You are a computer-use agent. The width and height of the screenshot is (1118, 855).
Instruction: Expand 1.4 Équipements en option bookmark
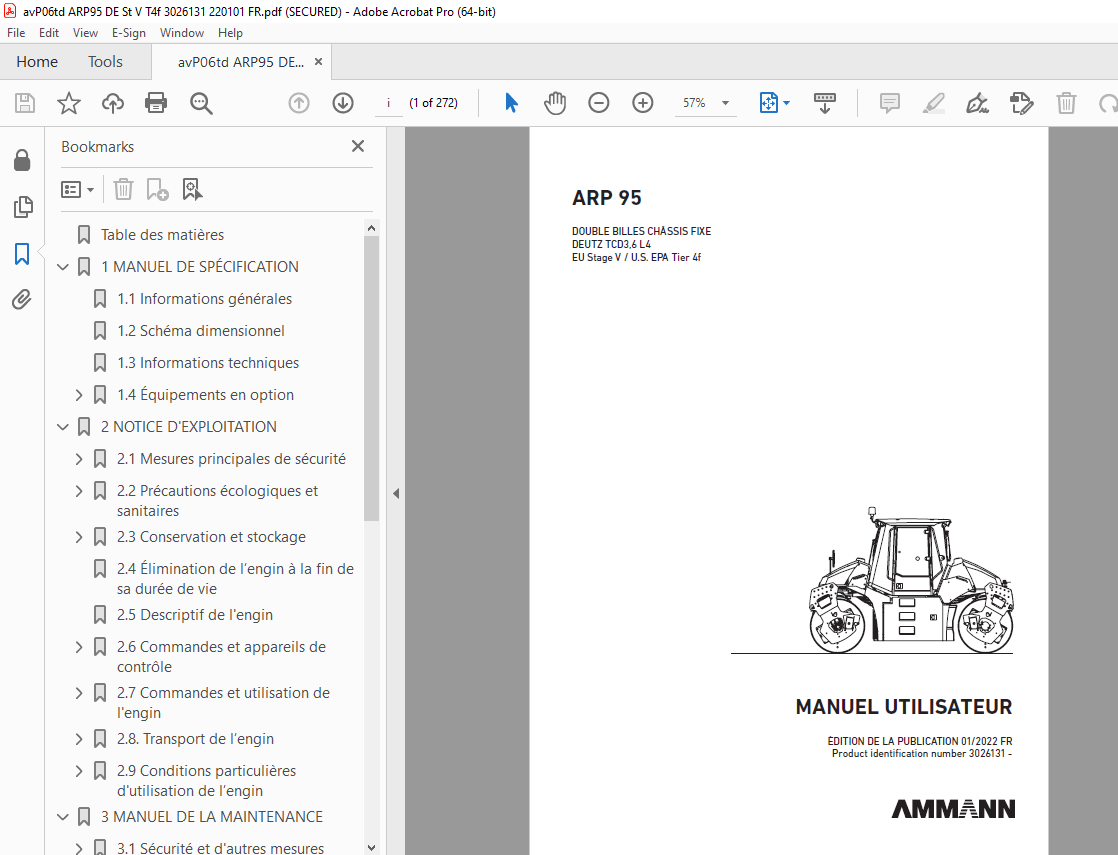79,394
